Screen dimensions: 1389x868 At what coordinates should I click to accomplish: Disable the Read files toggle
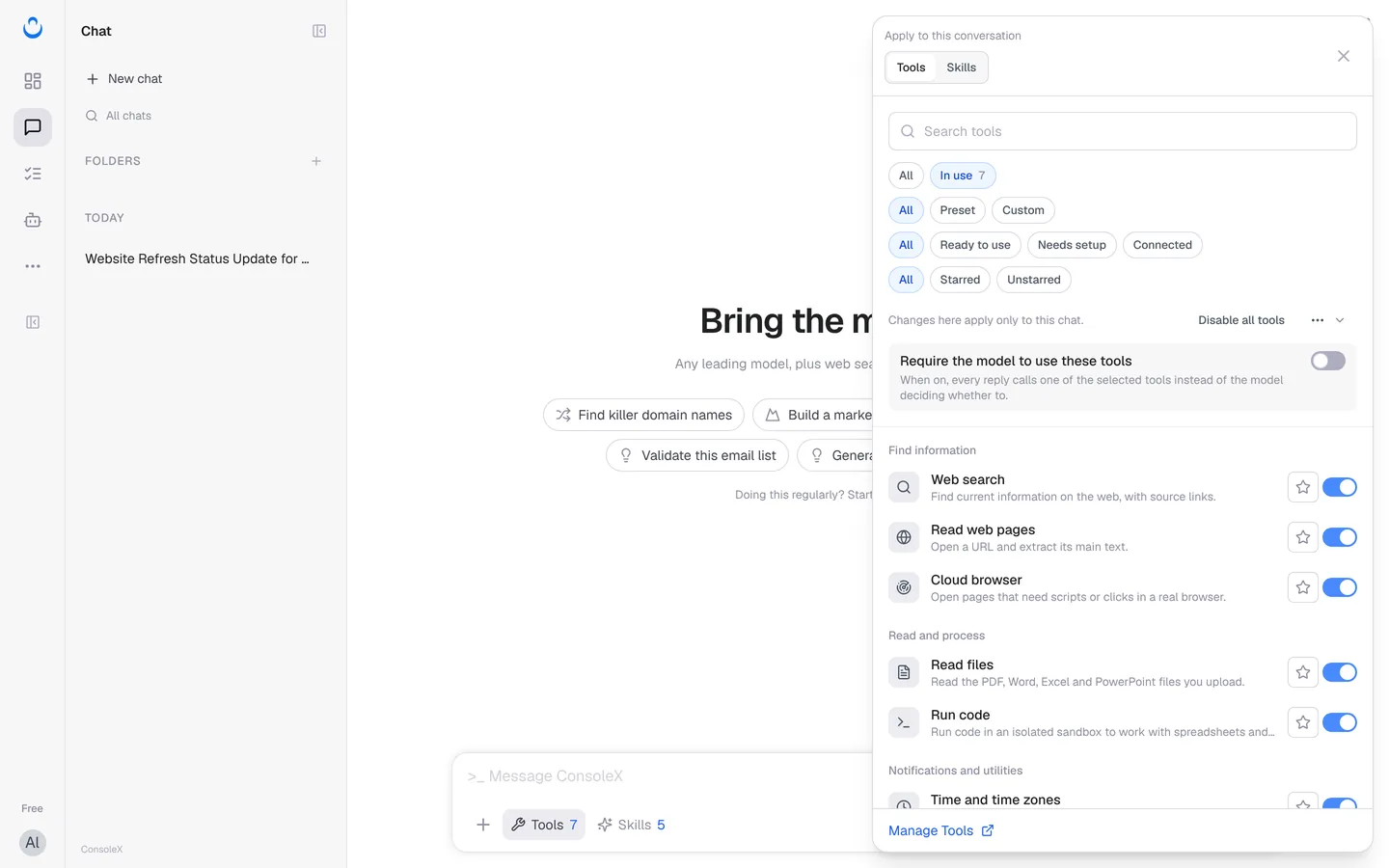coord(1340,672)
